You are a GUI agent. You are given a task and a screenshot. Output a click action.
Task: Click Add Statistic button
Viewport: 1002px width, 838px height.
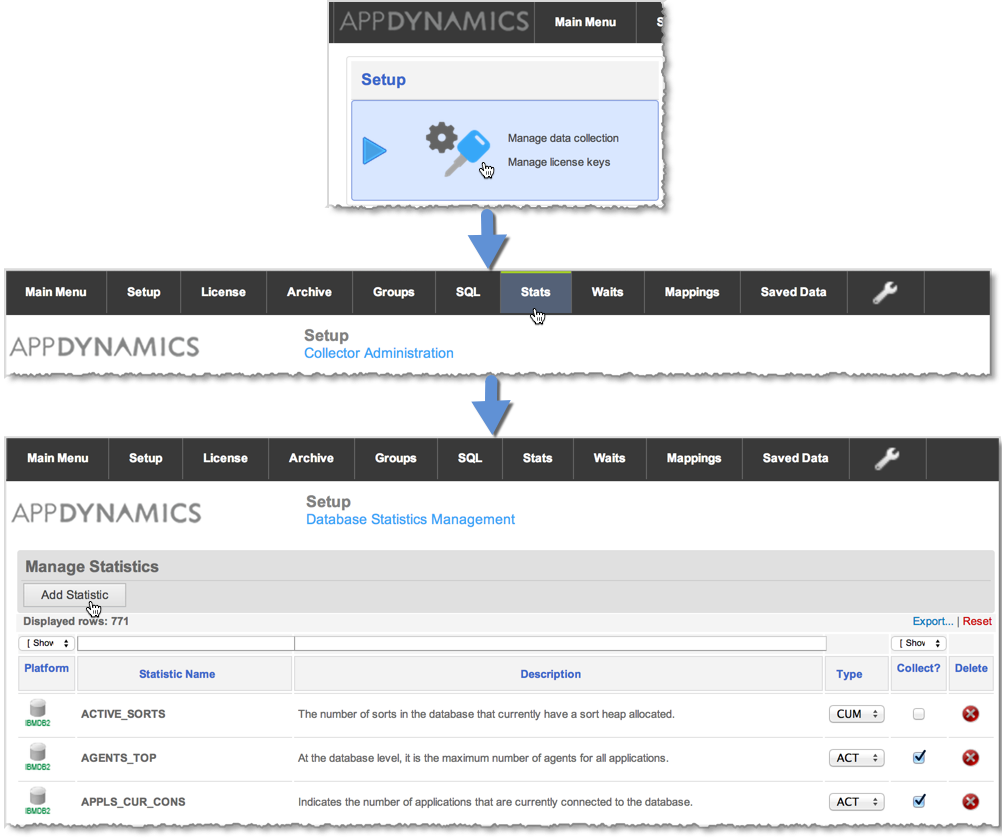coord(75,594)
